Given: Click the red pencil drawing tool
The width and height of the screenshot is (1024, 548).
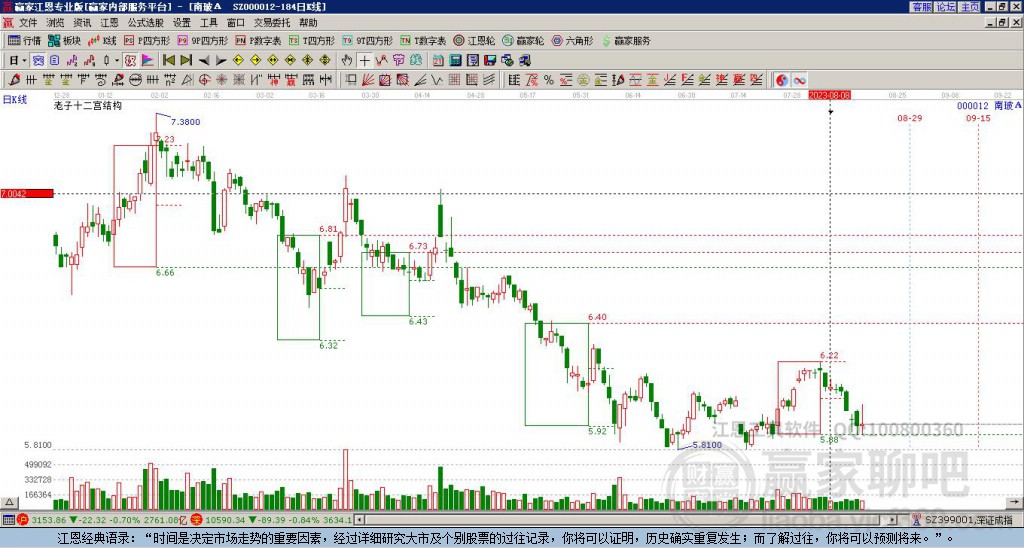Looking at the screenshot, I should 14,80.
